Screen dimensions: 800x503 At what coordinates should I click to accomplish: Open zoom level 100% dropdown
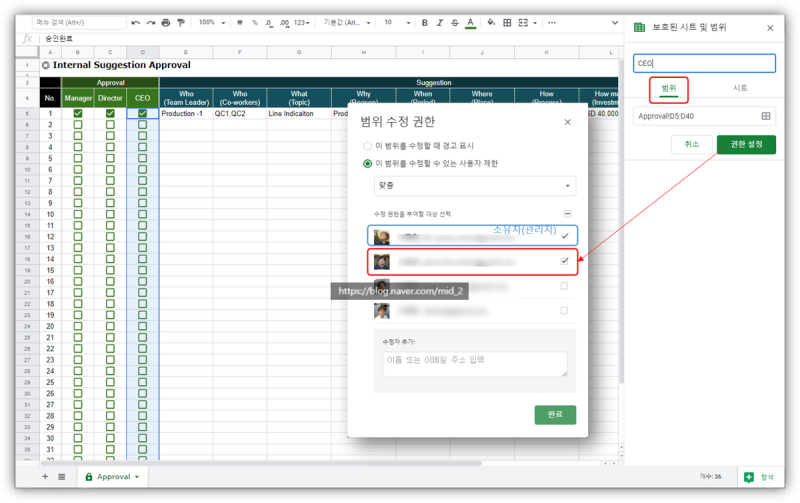point(212,22)
